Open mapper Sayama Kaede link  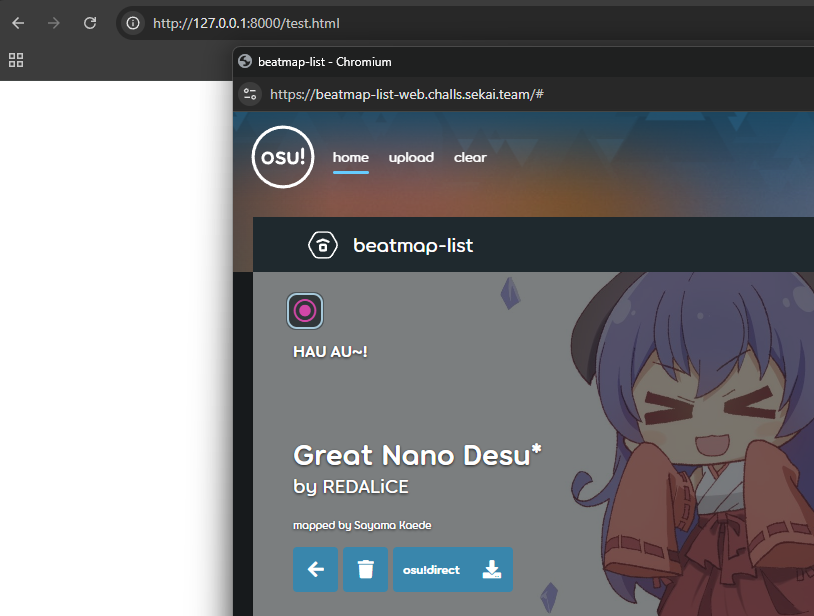tap(392, 525)
